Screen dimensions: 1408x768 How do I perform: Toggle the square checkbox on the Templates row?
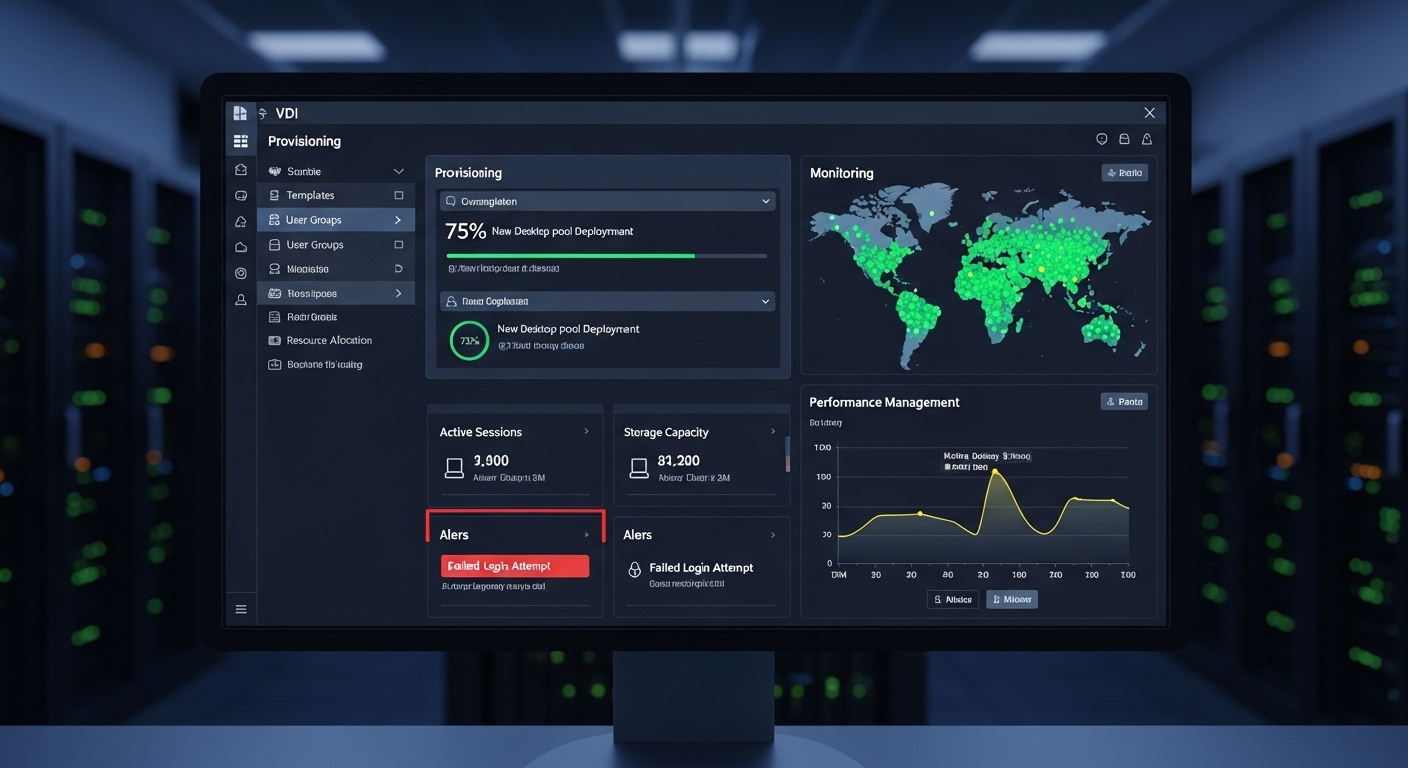398,196
